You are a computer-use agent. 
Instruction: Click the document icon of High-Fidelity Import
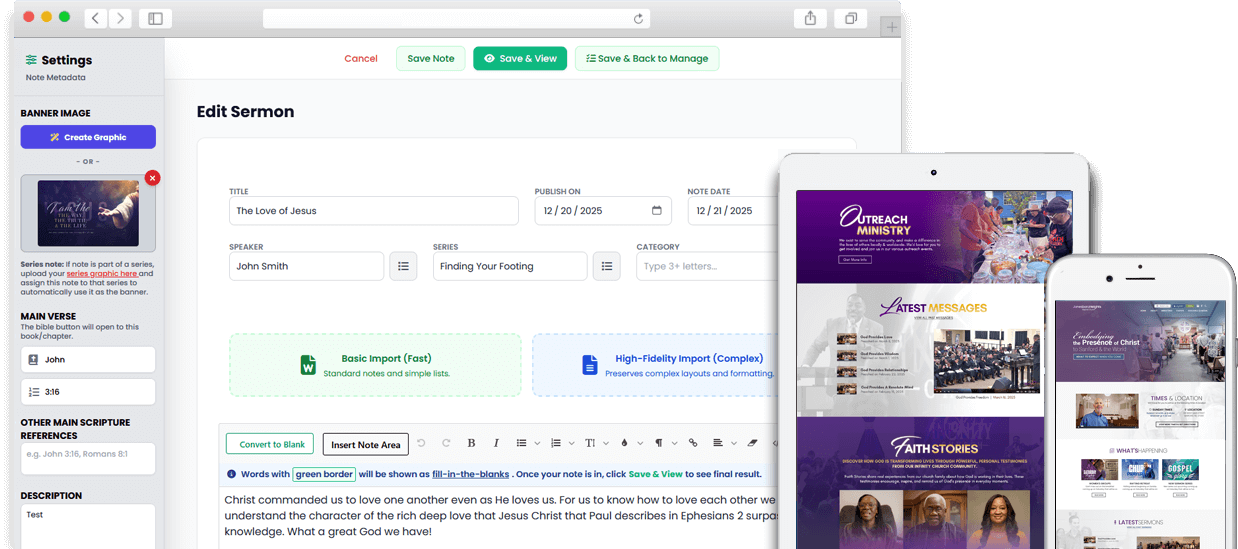coord(590,365)
